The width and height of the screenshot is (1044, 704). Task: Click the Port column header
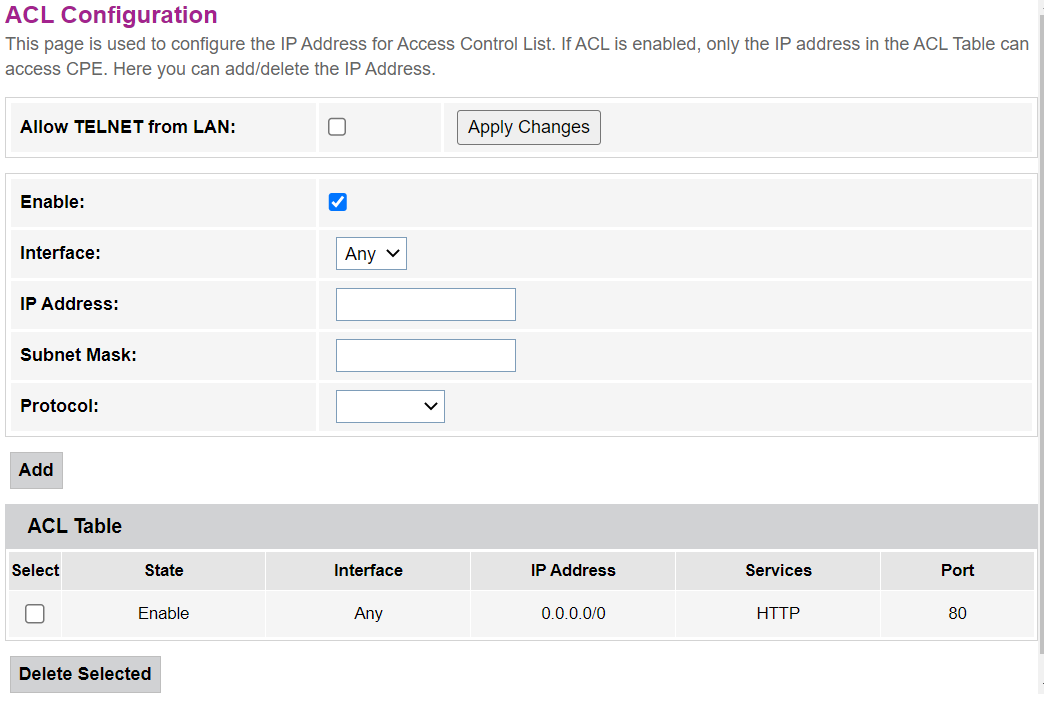pos(957,570)
